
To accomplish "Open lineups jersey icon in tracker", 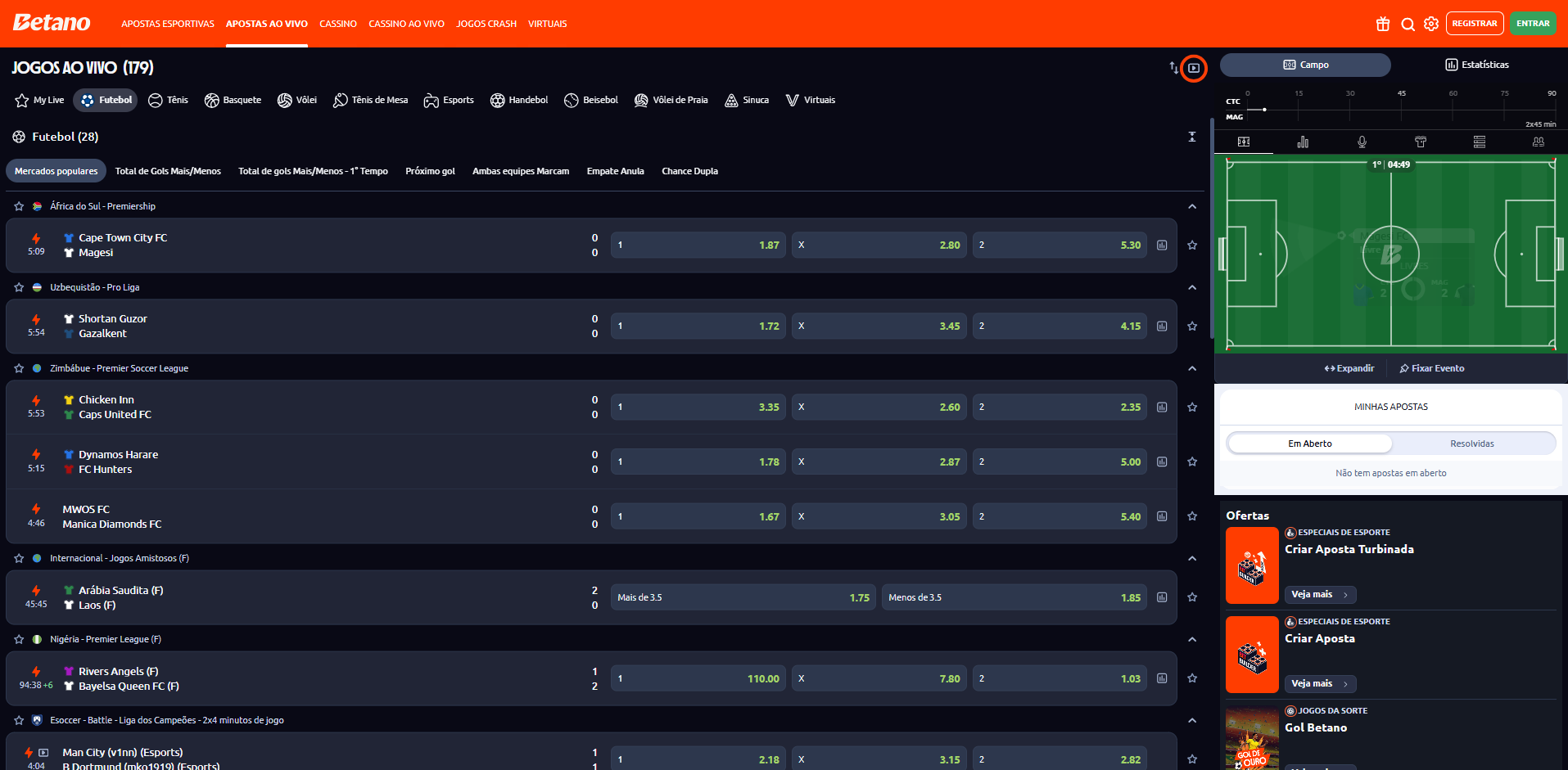I will click(1421, 142).
